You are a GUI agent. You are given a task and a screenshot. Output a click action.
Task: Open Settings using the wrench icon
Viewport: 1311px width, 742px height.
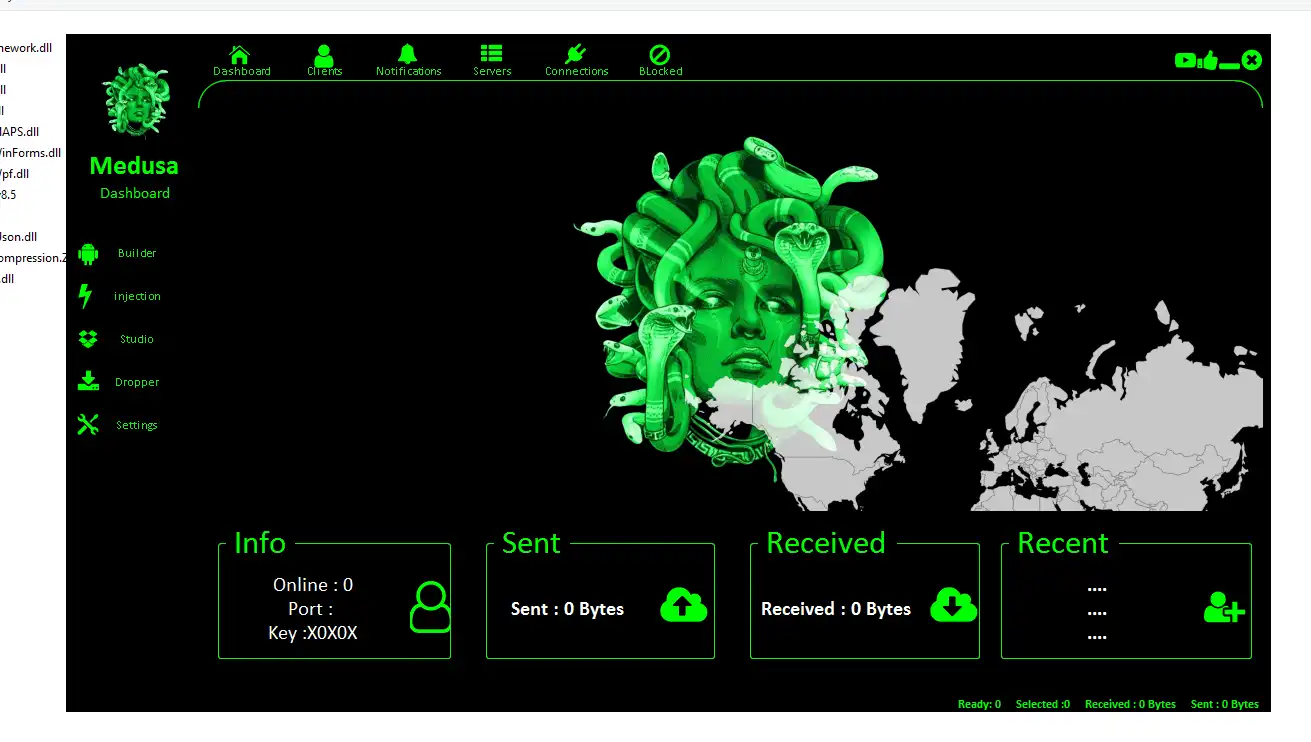pyautogui.click(x=88, y=424)
